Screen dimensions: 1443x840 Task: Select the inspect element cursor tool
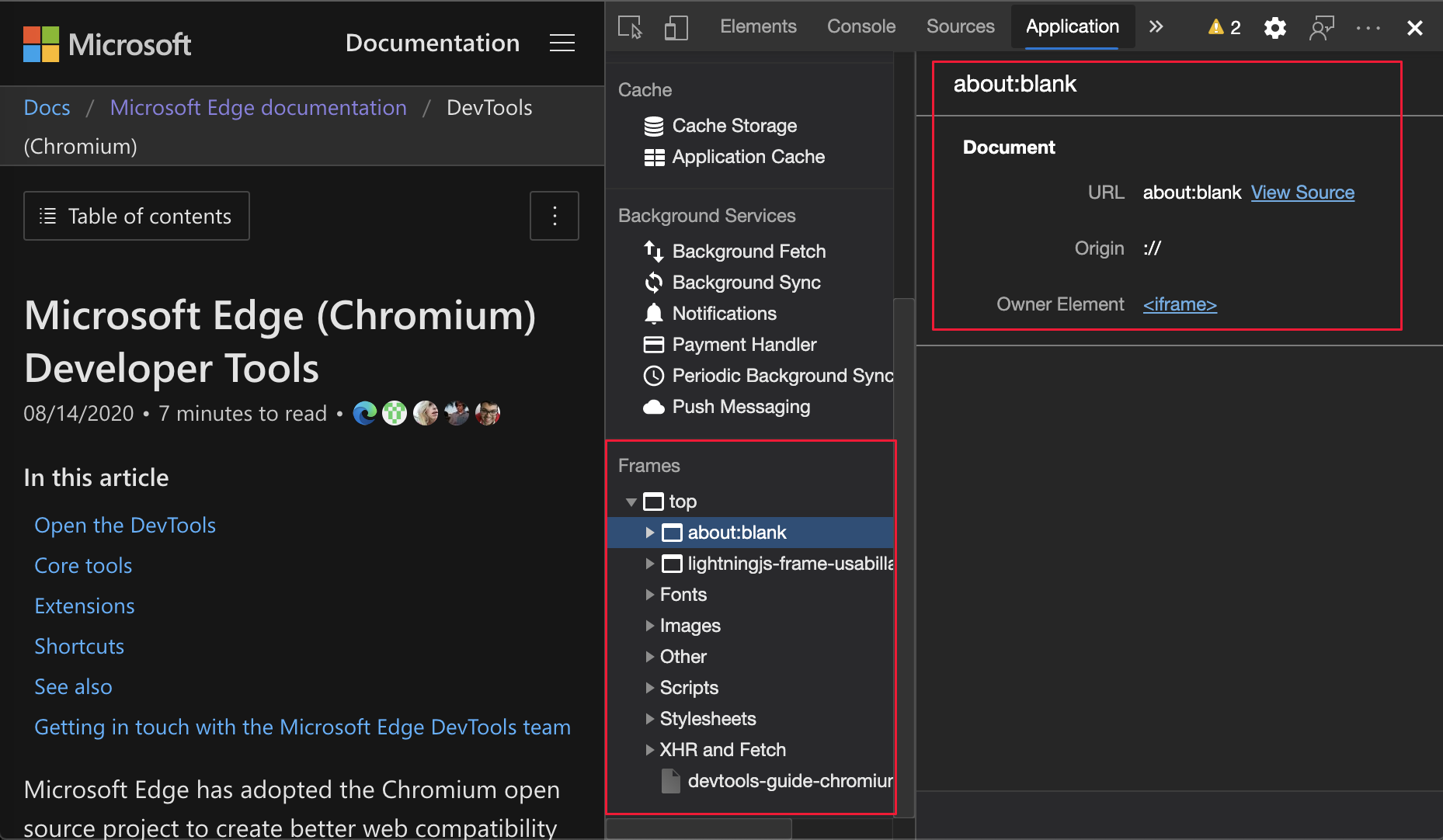pyautogui.click(x=629, y=26)
